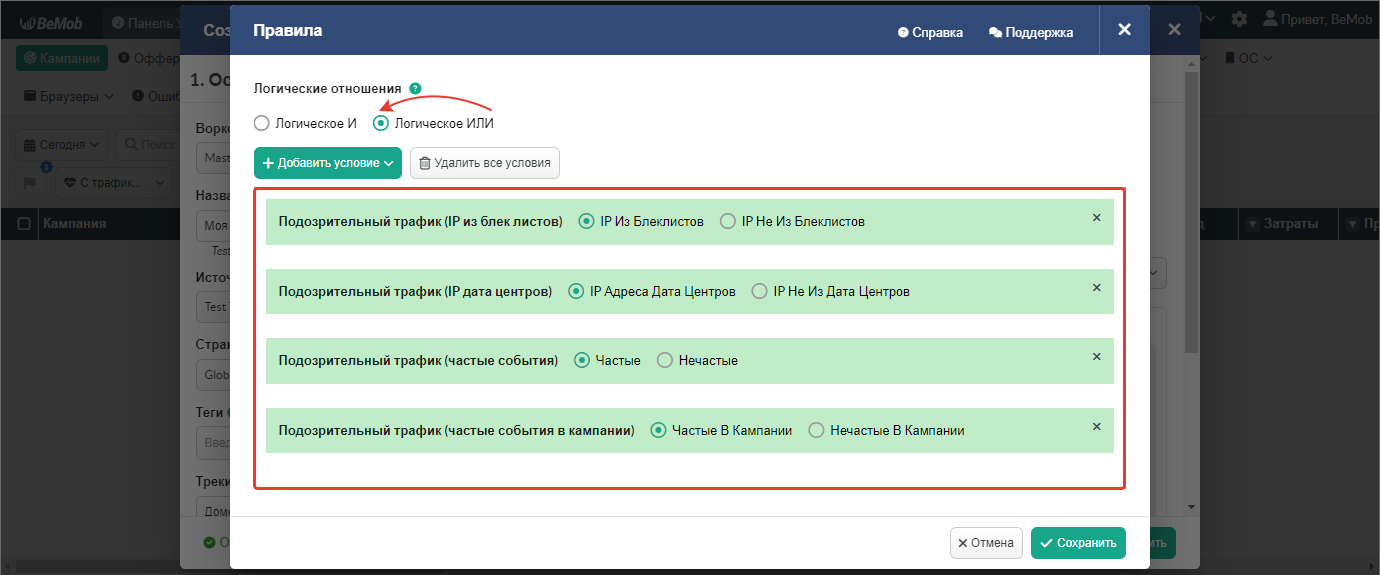Image resolution: width=1380 pixels, height=575 pixels.
Task: Remove the частые события condition row
Action: [x=1096, y=357]
